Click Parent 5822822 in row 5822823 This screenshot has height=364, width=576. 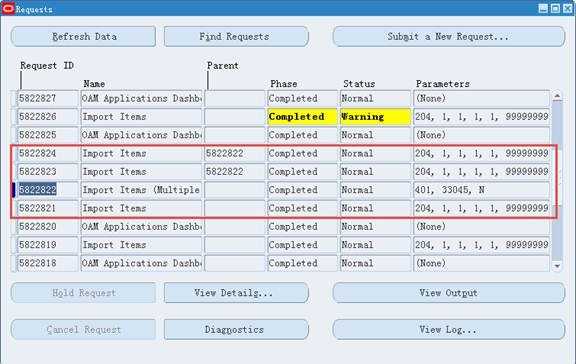(234, 172)
